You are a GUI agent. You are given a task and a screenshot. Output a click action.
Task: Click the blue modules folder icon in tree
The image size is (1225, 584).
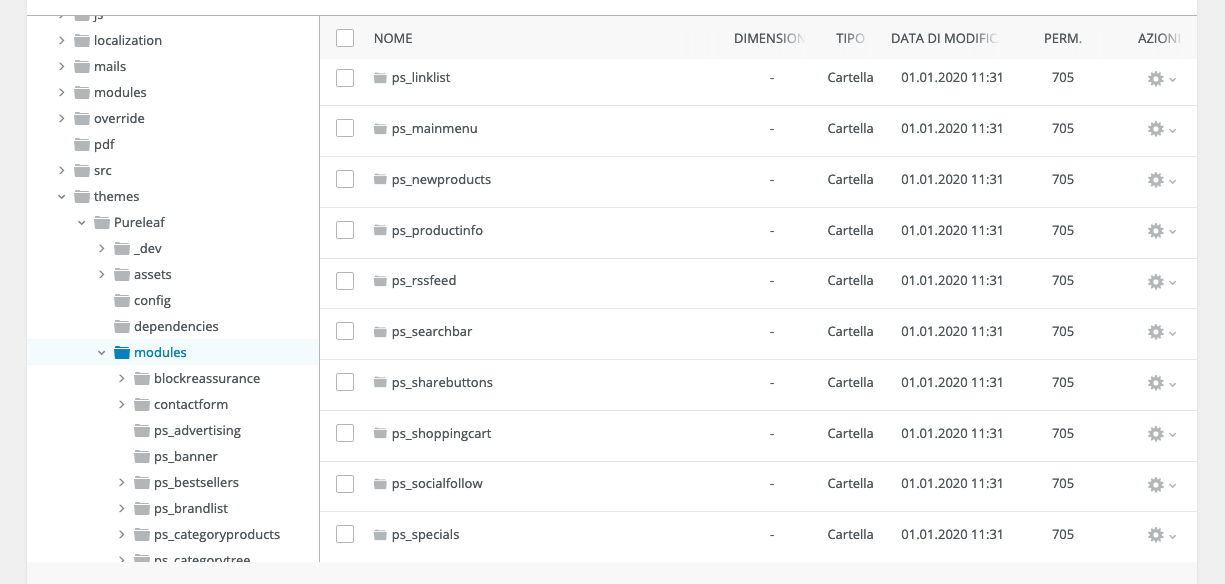tap(122, 353)
